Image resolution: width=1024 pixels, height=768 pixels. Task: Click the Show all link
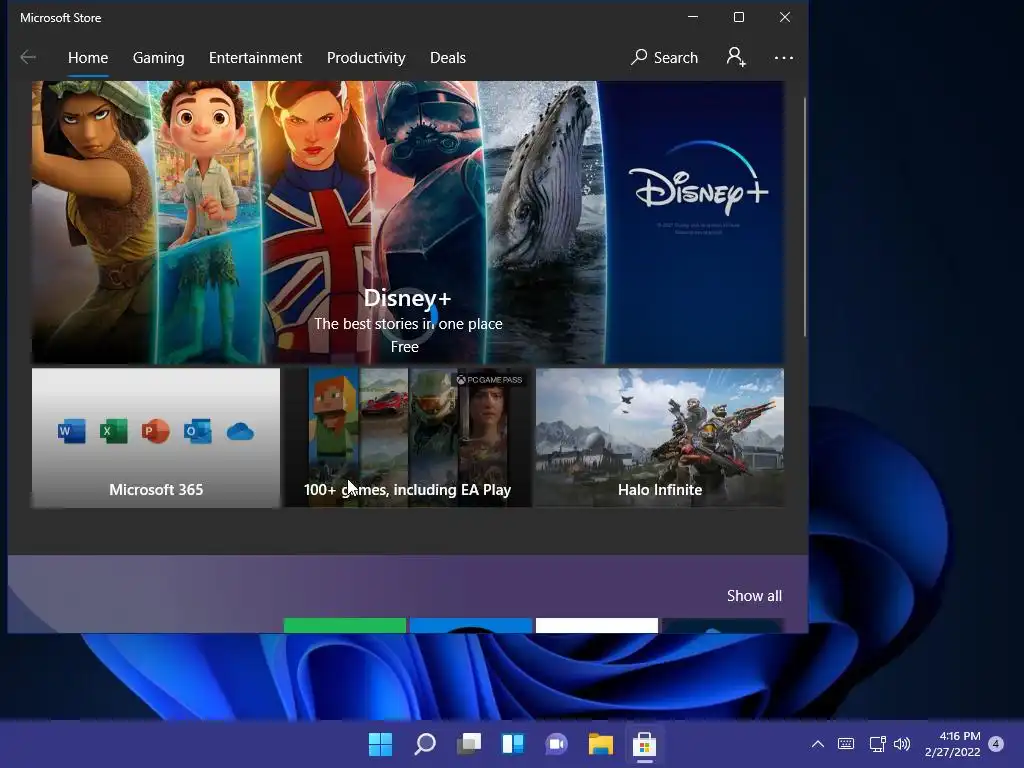(x=754, y=596)
